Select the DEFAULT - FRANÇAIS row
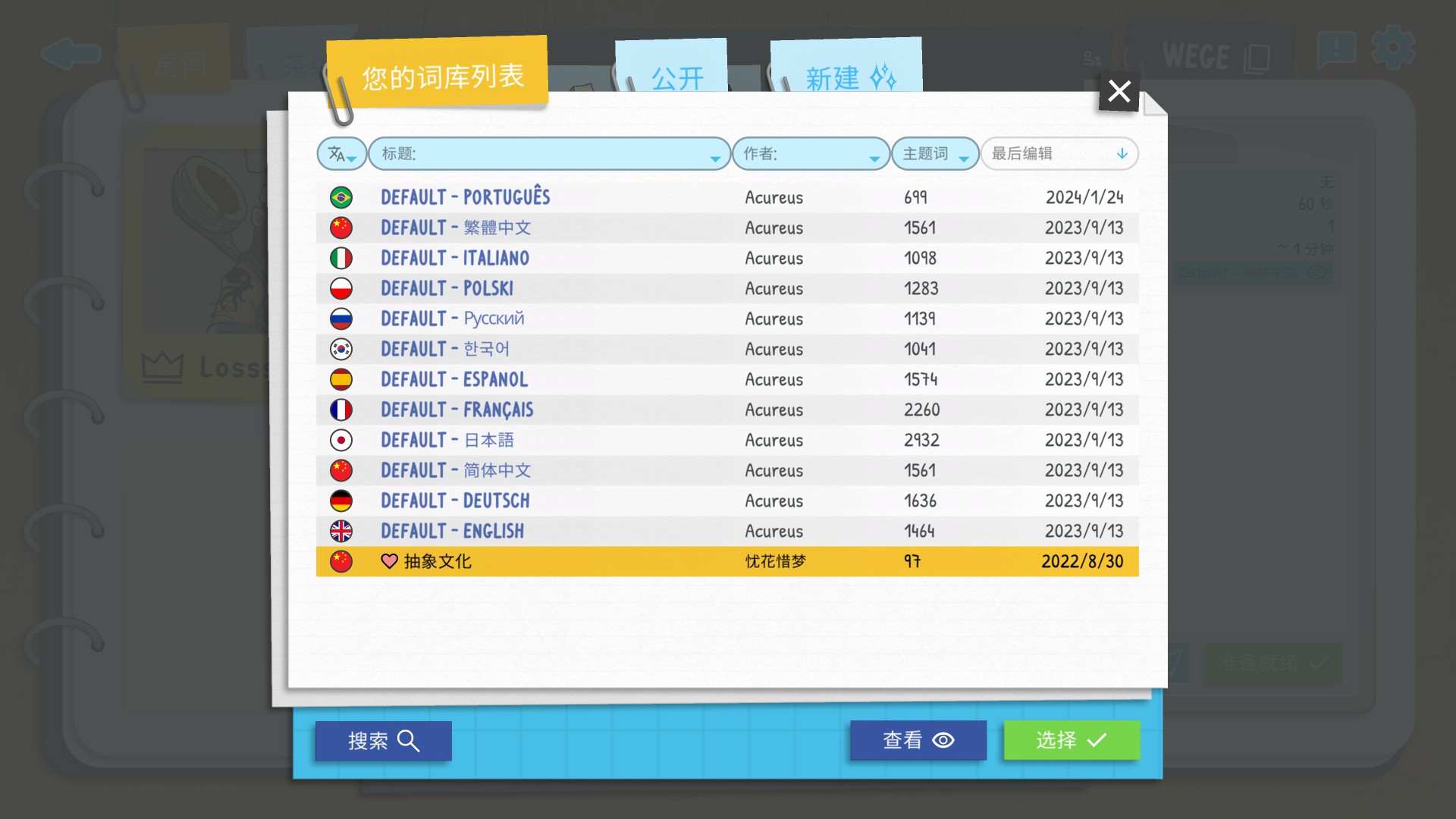This screenshot has width=1456, height=819. 726,409
